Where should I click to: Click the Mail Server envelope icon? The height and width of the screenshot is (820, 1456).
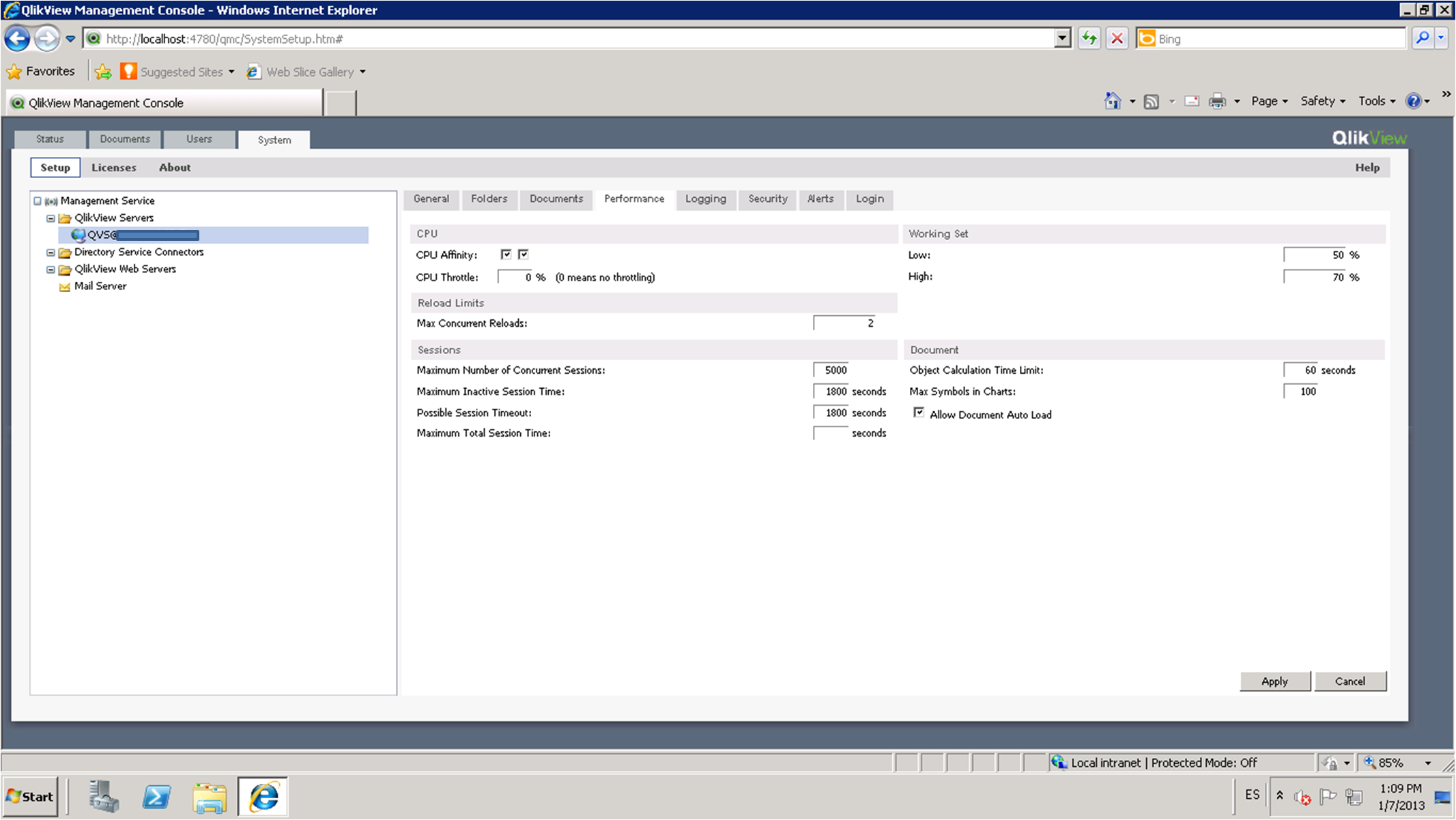[65, 287]
